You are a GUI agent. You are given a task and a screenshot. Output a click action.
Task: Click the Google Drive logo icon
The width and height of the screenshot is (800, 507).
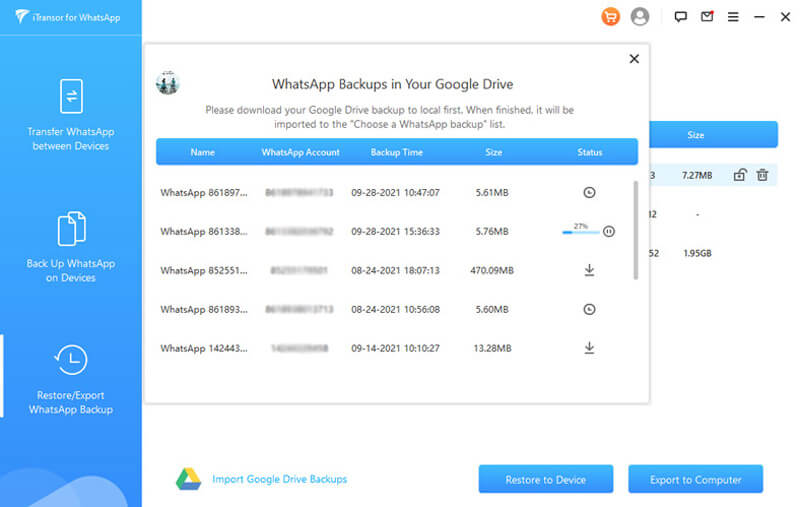(x=188, y=479)
